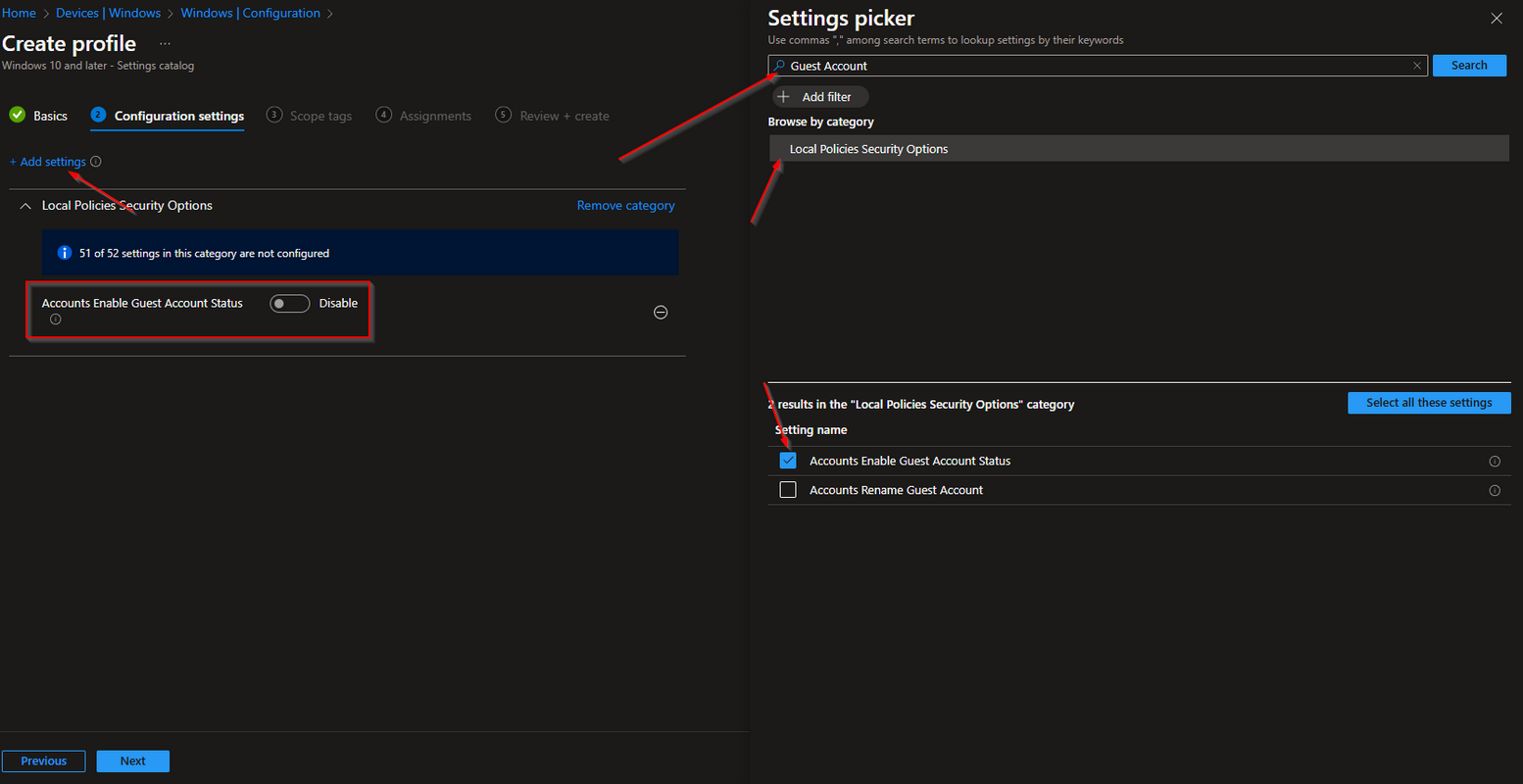Close the Settings picker panel
Screen dimensions: 1523x784
click(x=1497, y=19)
